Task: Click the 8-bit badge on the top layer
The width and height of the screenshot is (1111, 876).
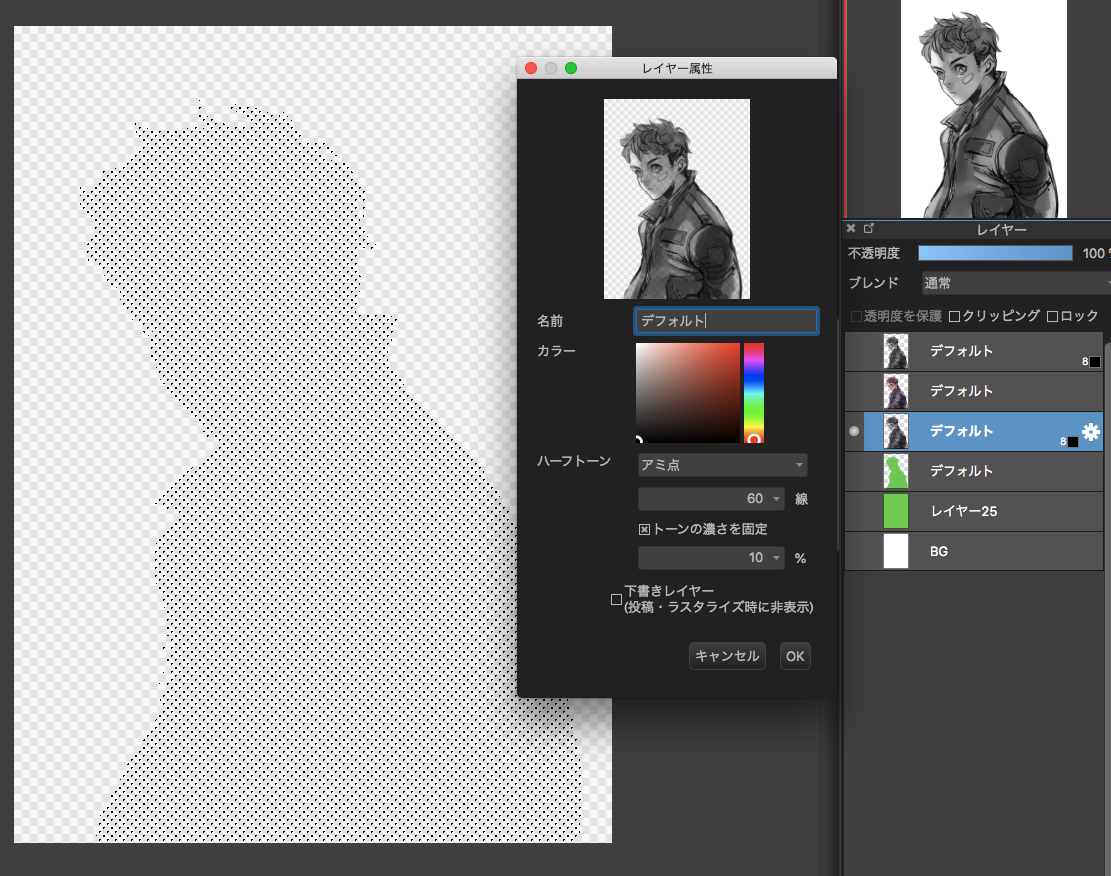Action: pos(1091,361)
